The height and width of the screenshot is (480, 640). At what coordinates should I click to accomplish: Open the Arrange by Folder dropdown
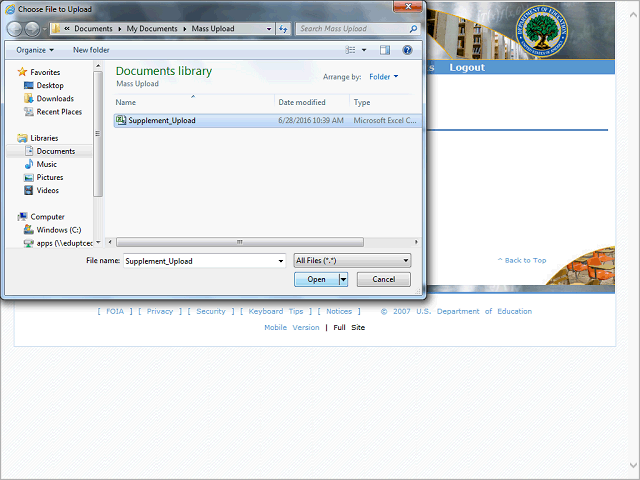click(x=384, y=77)
